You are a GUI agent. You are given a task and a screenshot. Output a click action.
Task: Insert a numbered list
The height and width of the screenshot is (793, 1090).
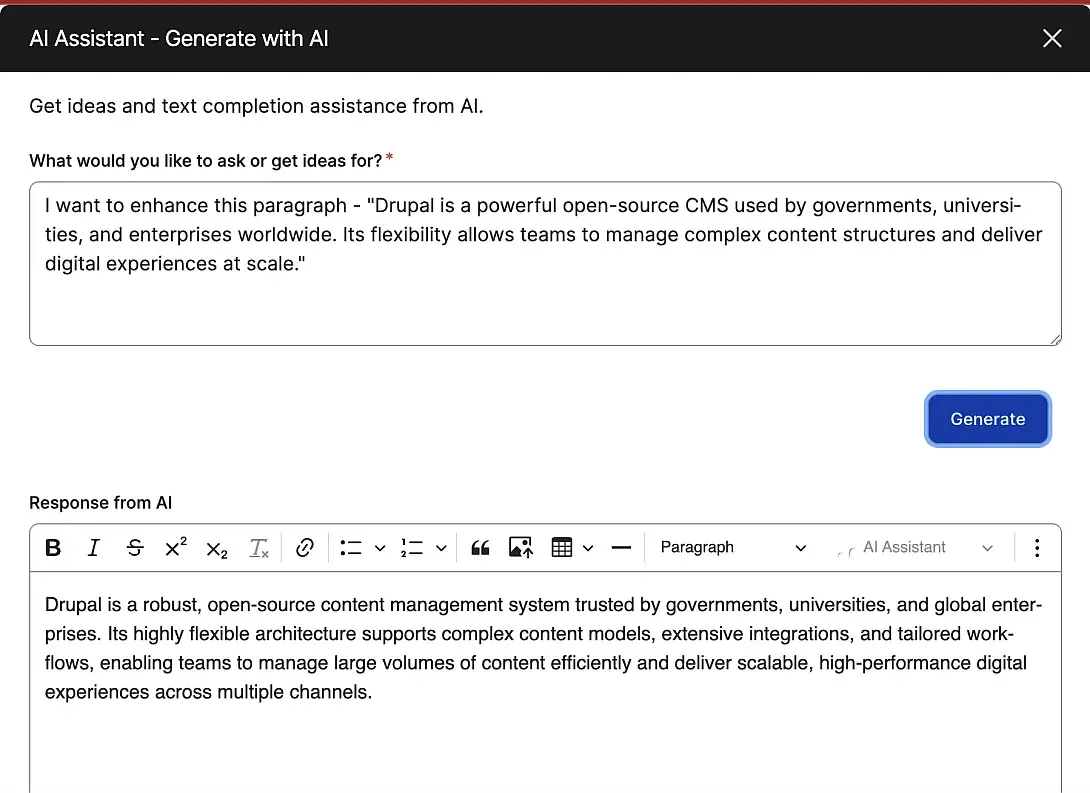click(412, 548)
